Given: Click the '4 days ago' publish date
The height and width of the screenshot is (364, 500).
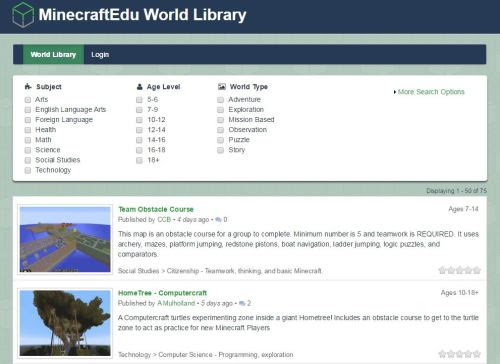Looking at the screenshot, I should [193, 219].
